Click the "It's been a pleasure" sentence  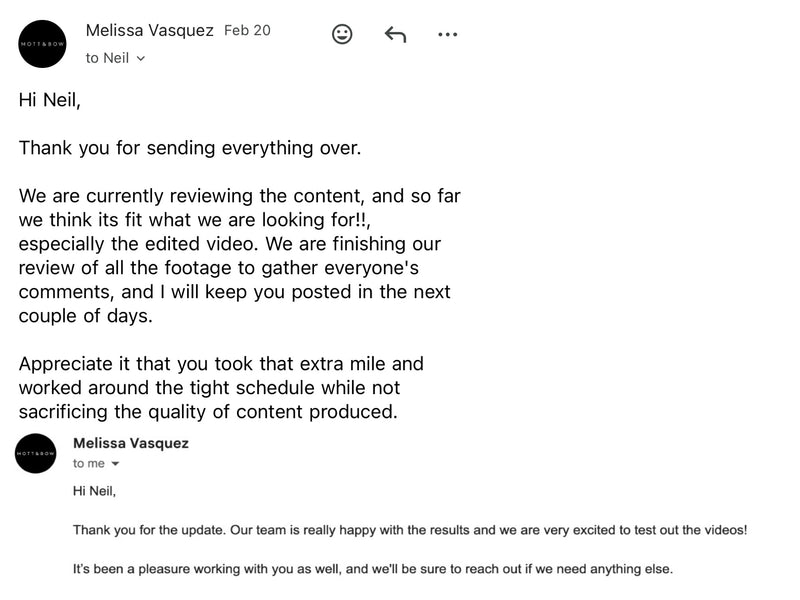pos(373,569)
